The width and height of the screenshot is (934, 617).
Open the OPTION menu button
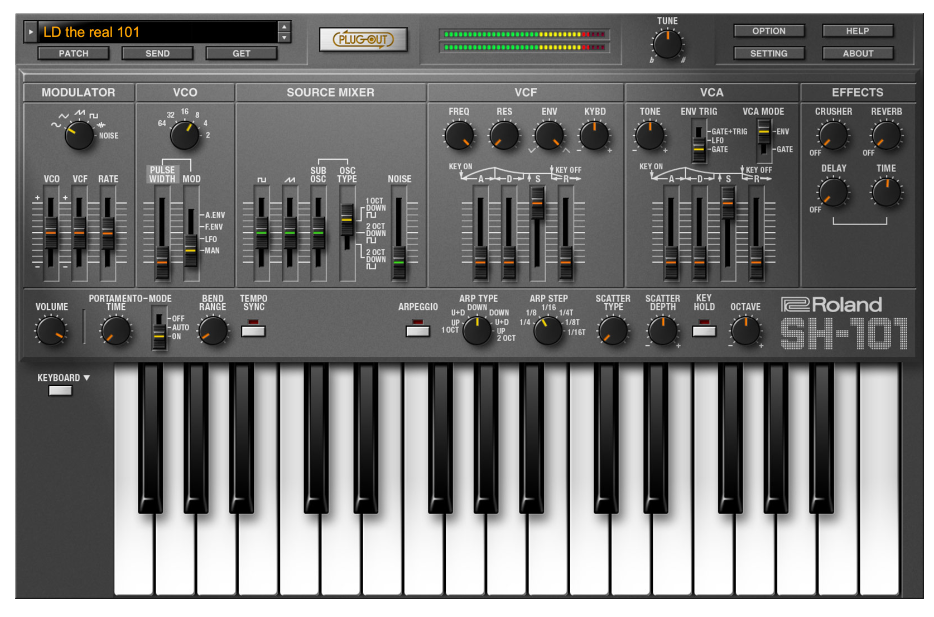[x=769, y=31]
